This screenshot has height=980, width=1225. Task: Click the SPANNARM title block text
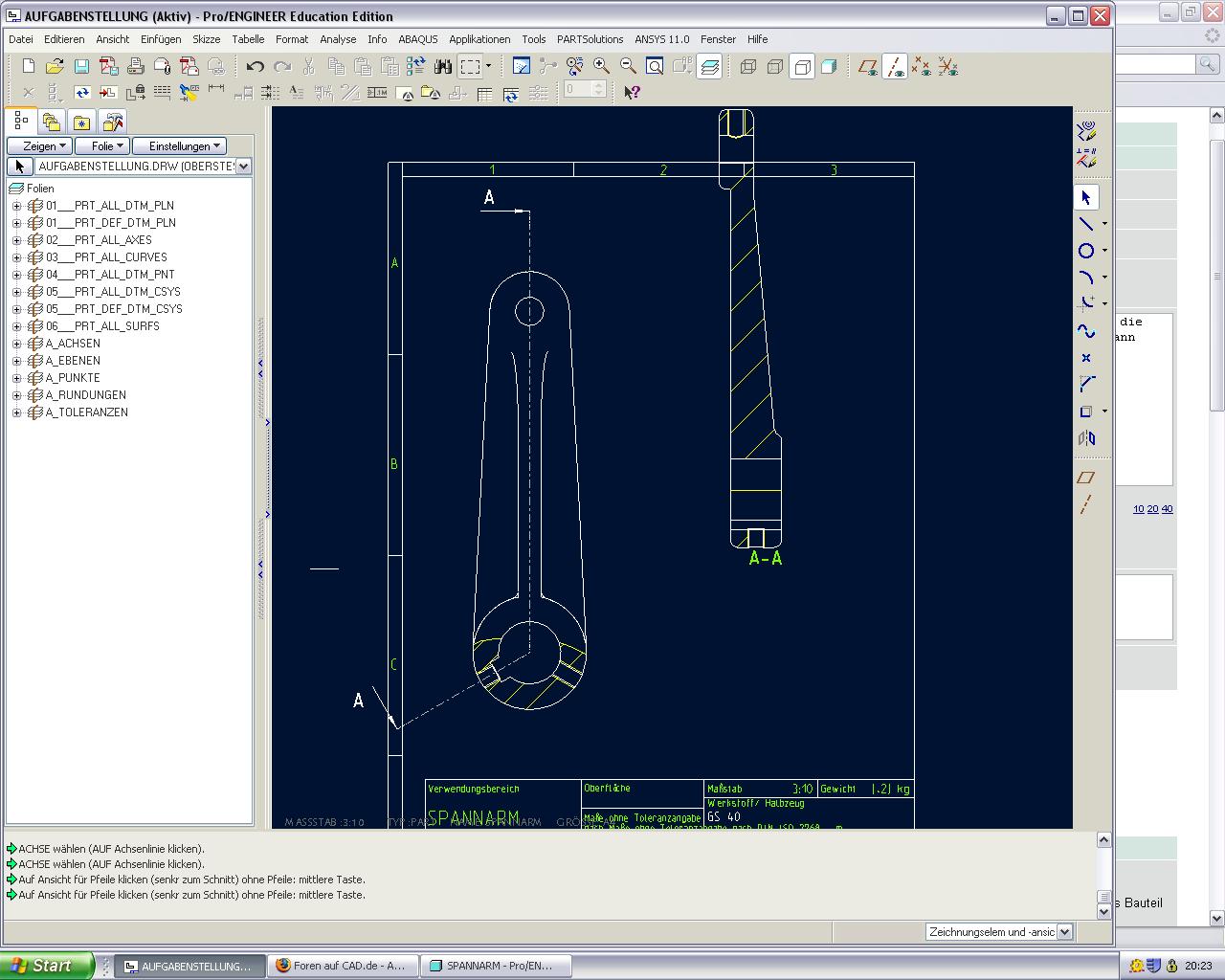click(473, 819)
